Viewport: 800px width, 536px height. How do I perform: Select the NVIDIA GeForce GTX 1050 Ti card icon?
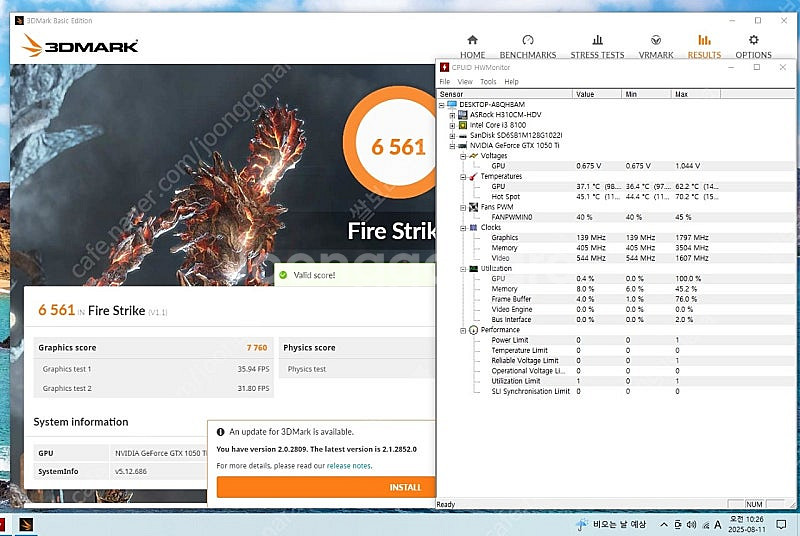point(463,146)
